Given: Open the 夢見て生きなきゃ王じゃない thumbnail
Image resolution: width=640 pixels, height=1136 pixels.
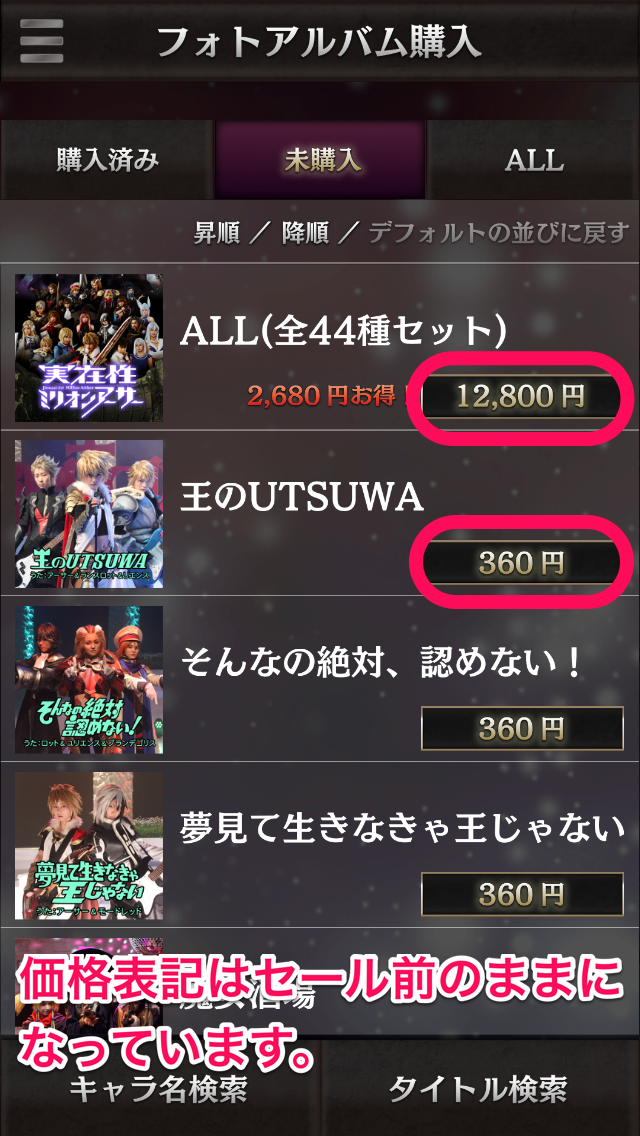Looking at the screenshot, I should click(88, 845).
